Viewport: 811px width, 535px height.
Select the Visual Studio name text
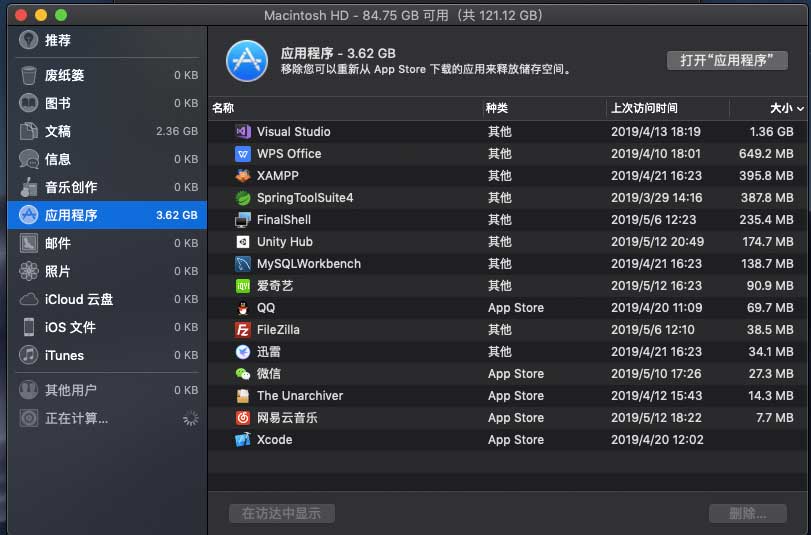293,131
